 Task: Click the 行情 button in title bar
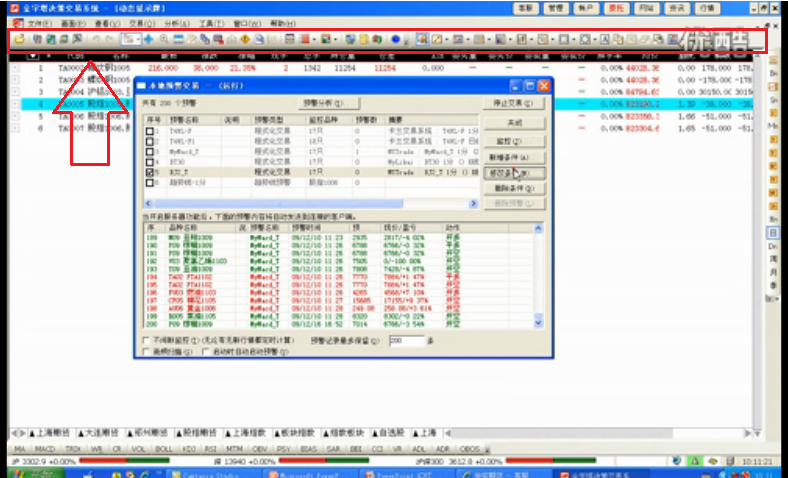pyautogui.click(x=708, y=7)
